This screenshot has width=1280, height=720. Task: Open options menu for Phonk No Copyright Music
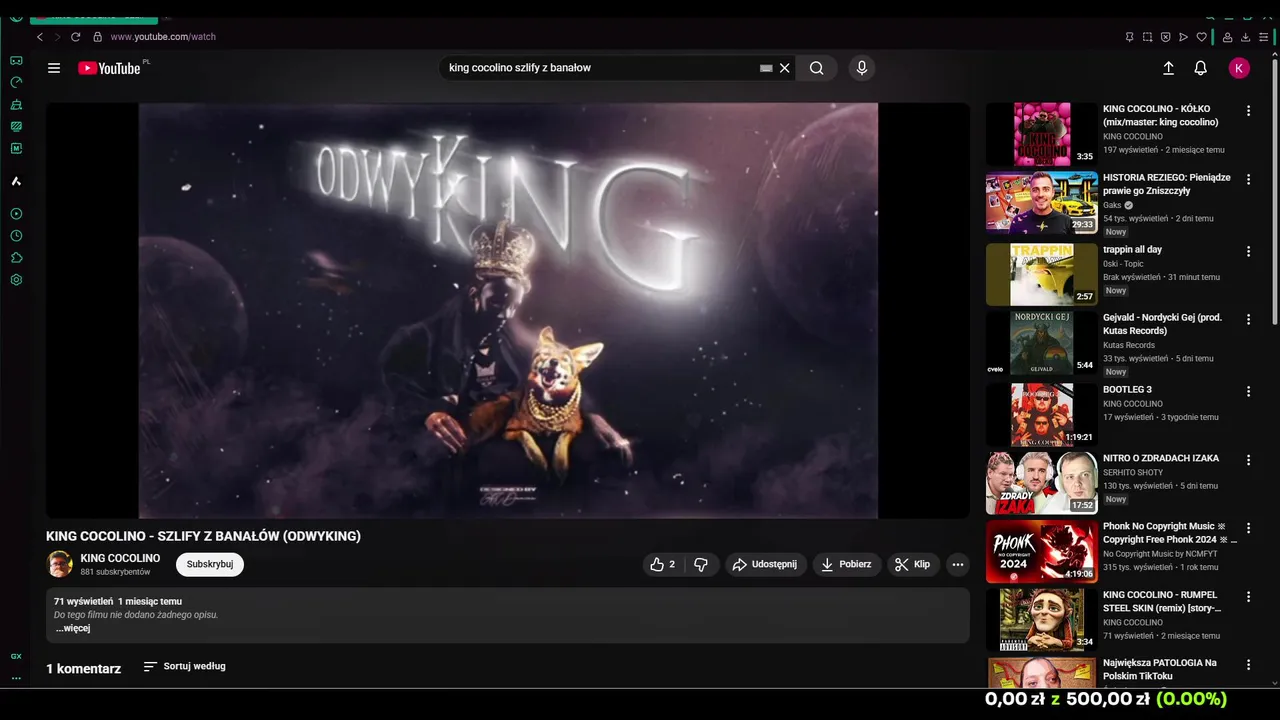(x=1248, y=528)
